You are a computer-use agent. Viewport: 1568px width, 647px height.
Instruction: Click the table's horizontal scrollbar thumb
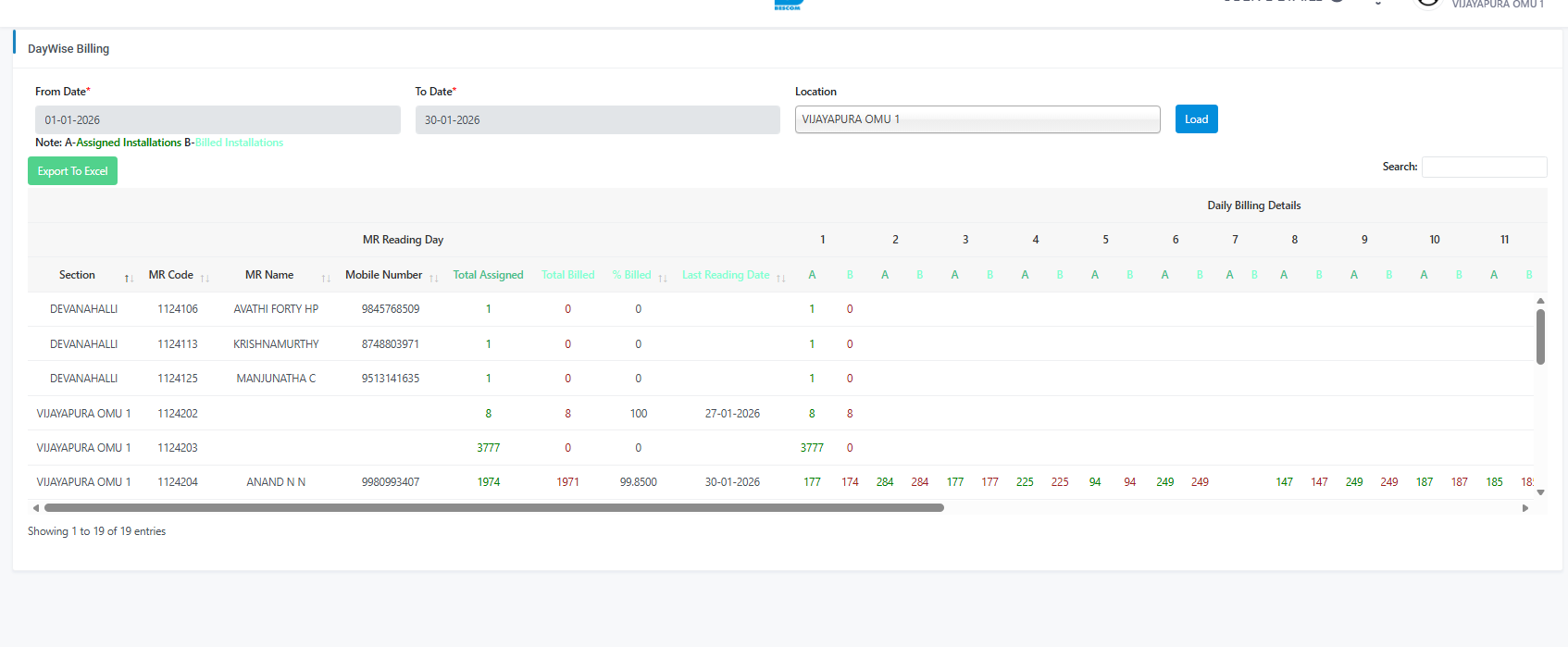coord(493,508)
